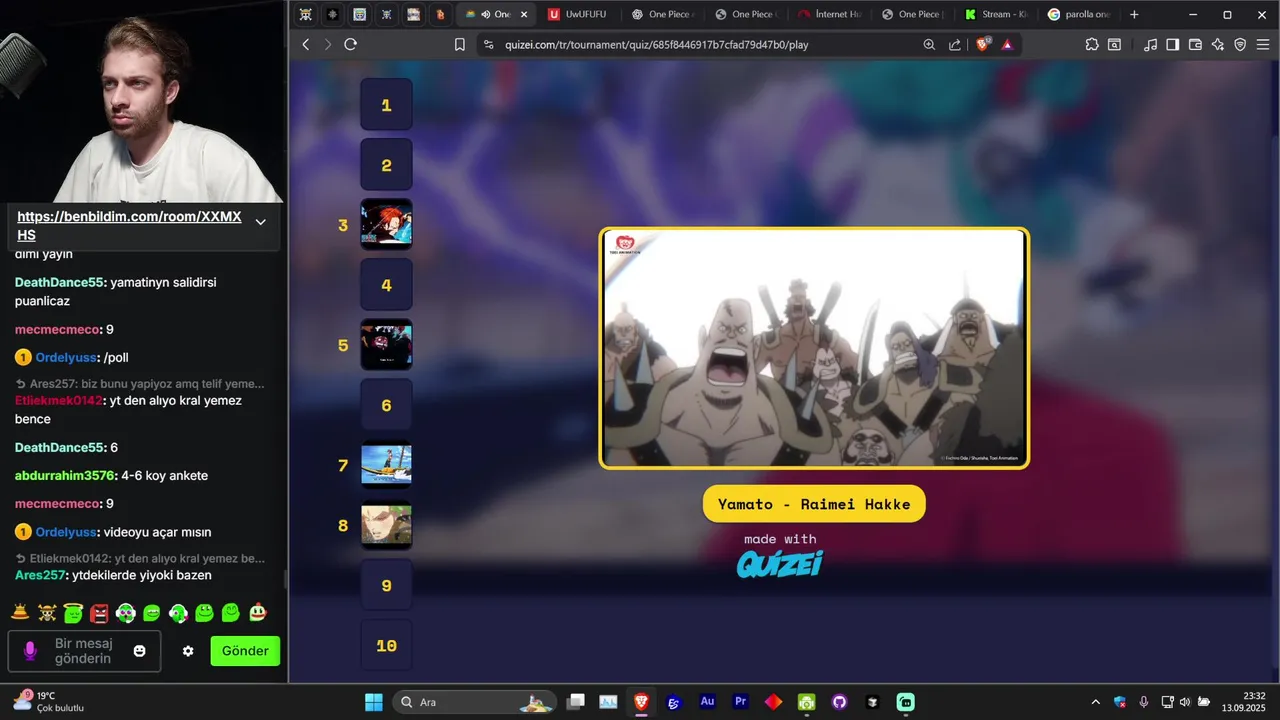Click the main quiz video frame
Image resolution: width=1280 pixels, height=720 pixels.
point(814,348)
